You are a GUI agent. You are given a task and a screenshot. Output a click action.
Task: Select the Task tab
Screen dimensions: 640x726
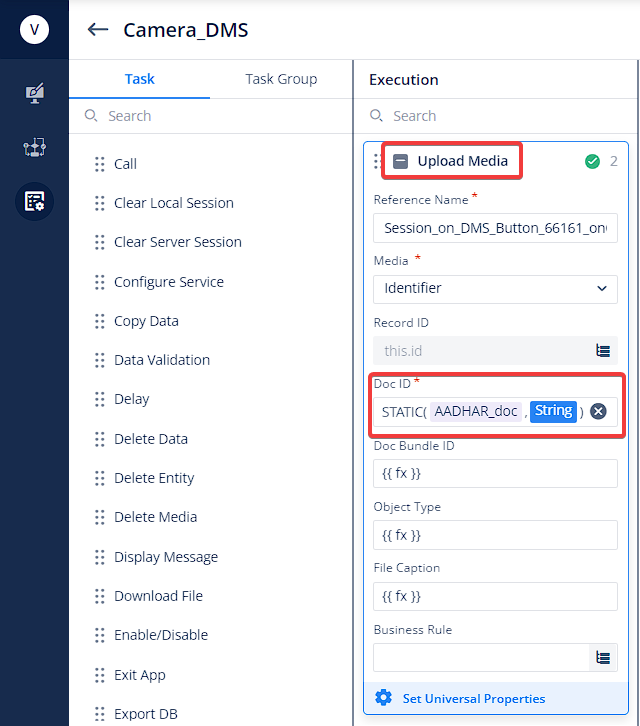pyautogui.click(x=139, y=79)
